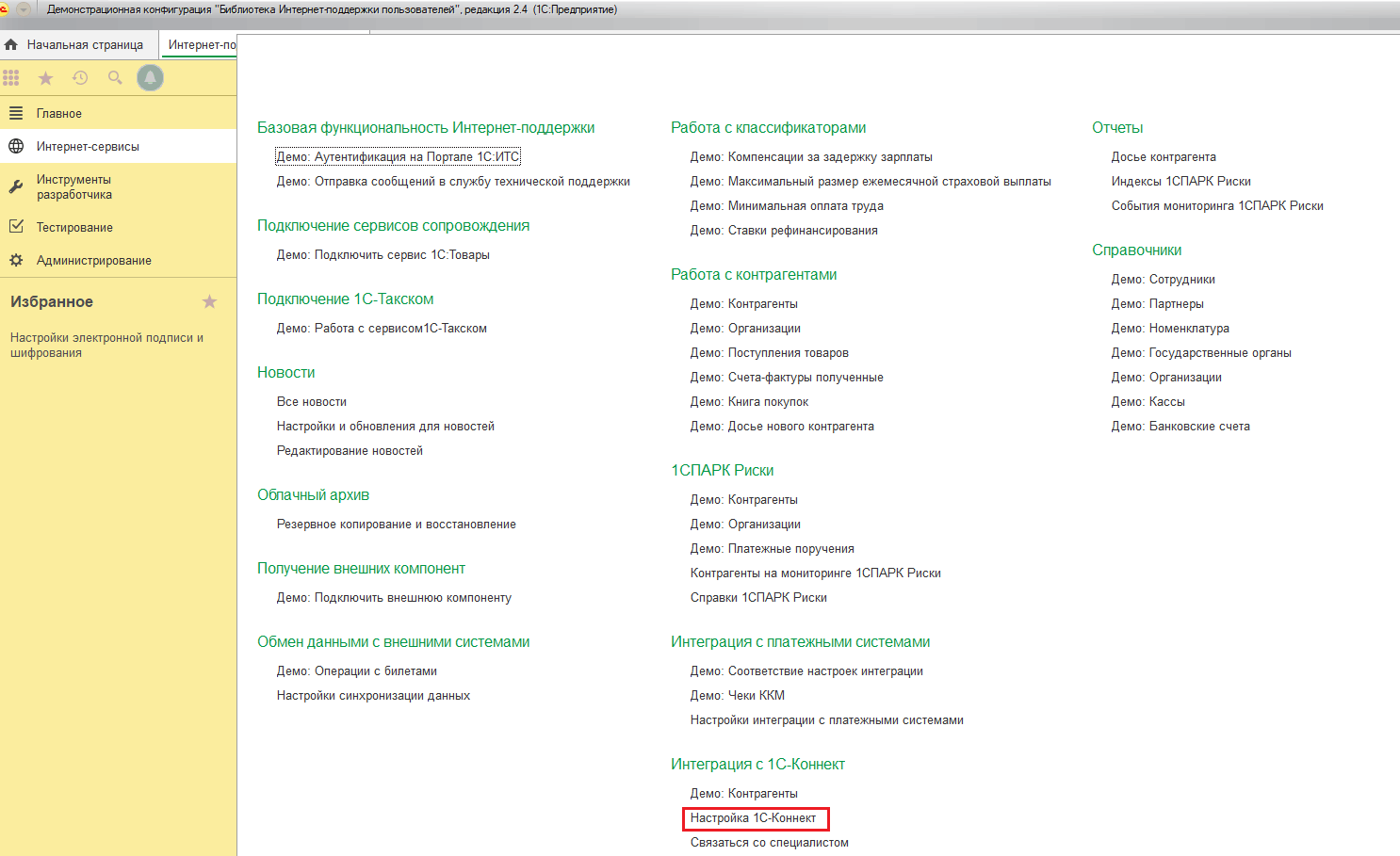Open Демо: Книга покупок
1400x856 pixels.
coord(749,401)
